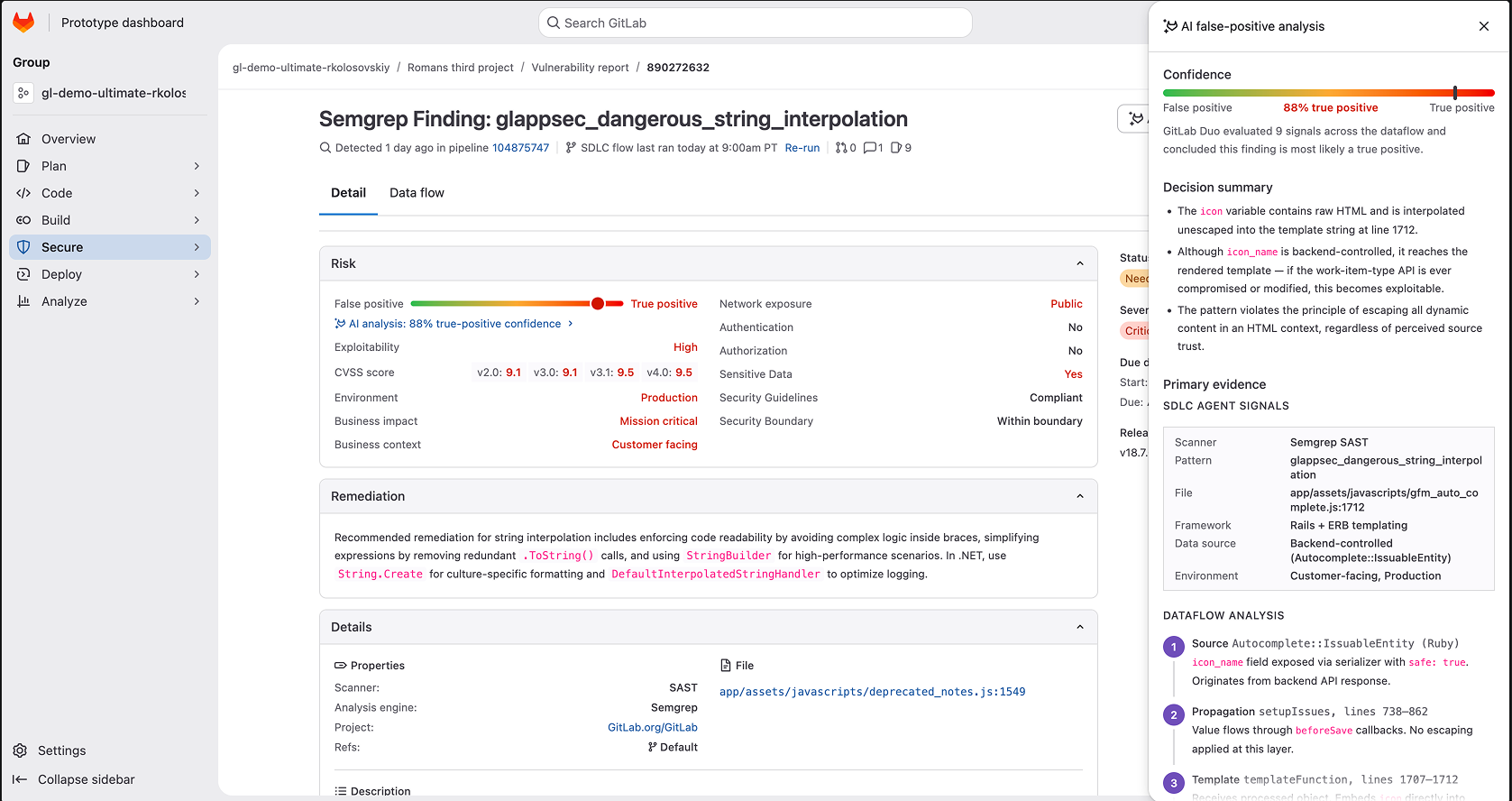Go to Vulnerability report breadcrumb
Screen dimensions: 1512x801
(x=580, y=68)
